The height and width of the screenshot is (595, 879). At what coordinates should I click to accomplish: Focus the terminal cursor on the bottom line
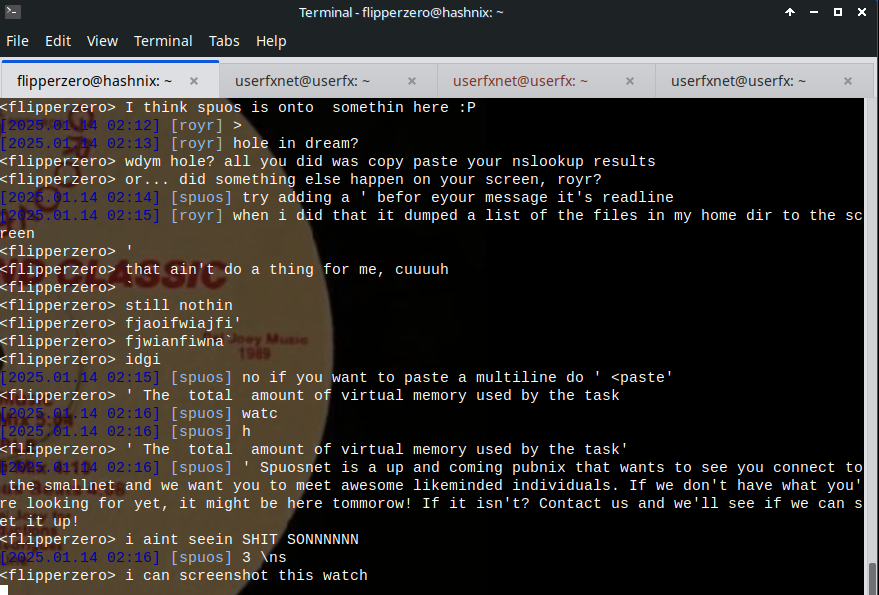(5, 590)
